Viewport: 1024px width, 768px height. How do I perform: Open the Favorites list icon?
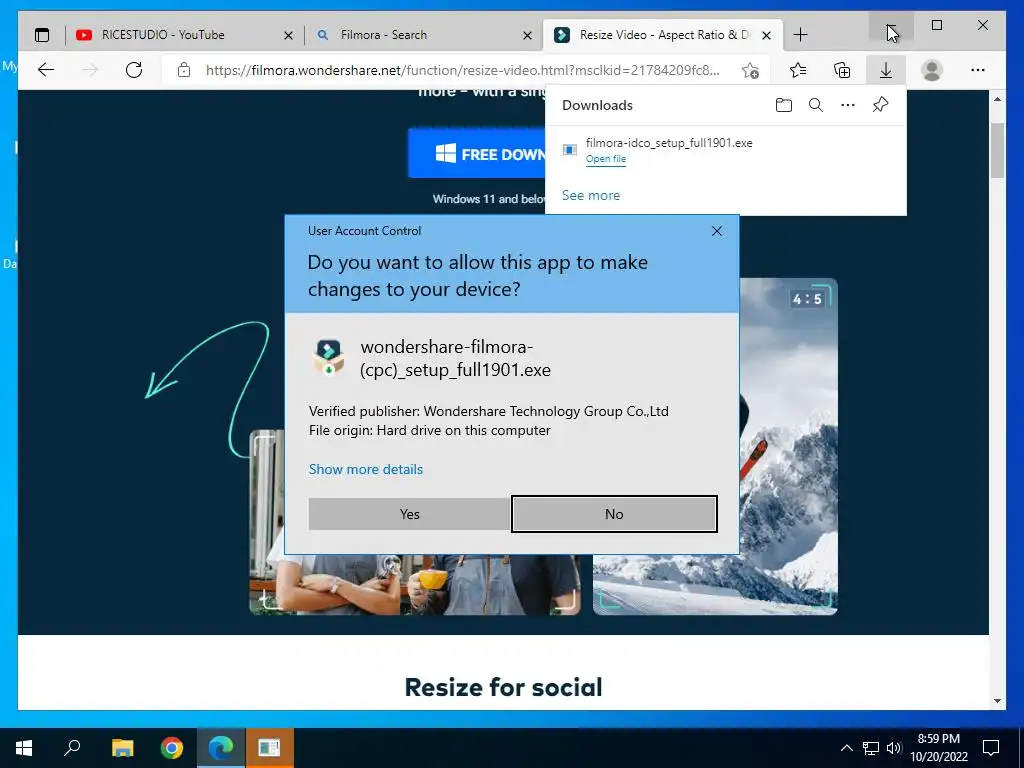tap(798, 70)
